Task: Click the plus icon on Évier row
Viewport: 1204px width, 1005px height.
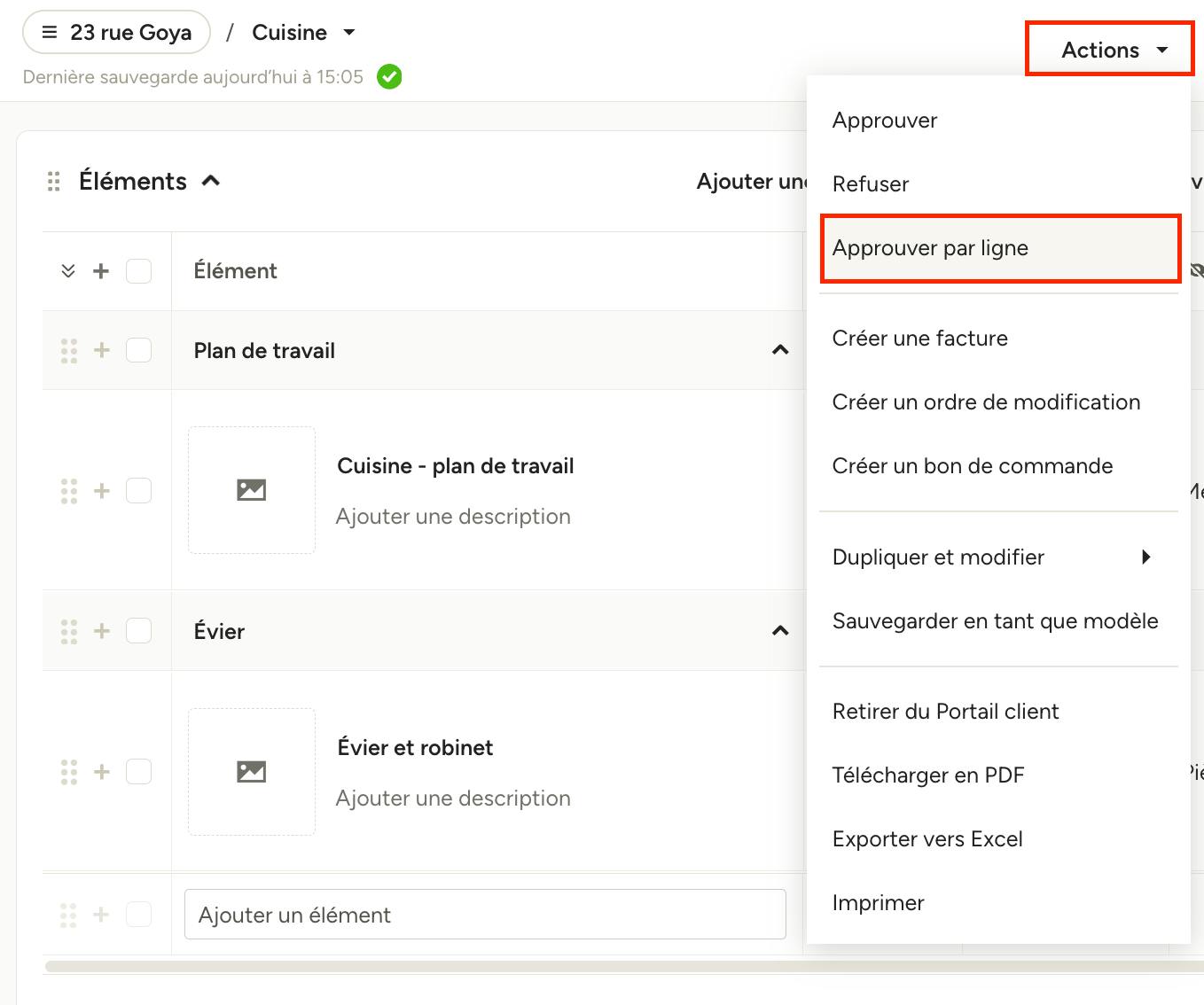Action: (x=102, y=631)
